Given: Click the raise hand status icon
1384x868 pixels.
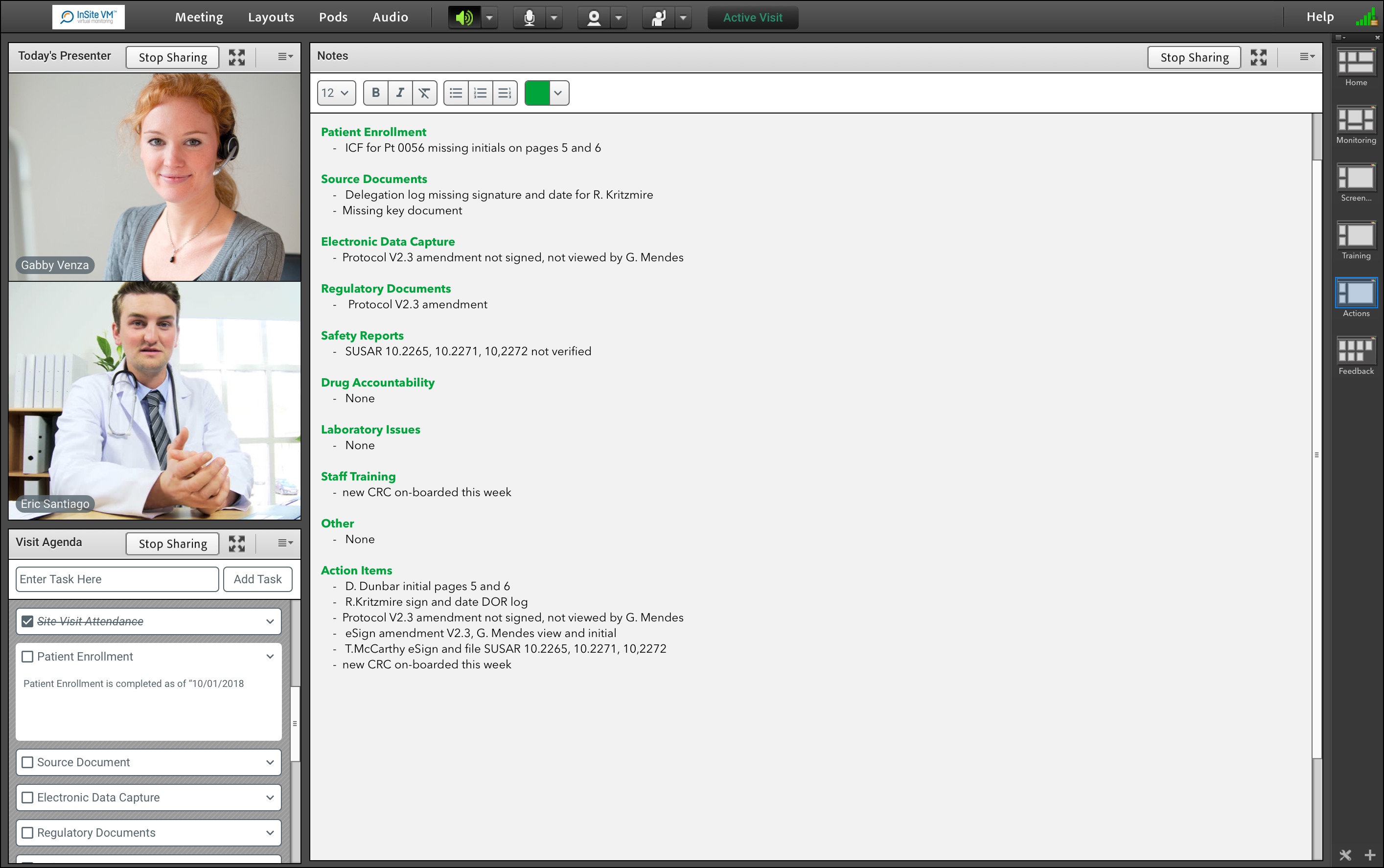Looking at the screenshot, I should (x=658, y=18).
